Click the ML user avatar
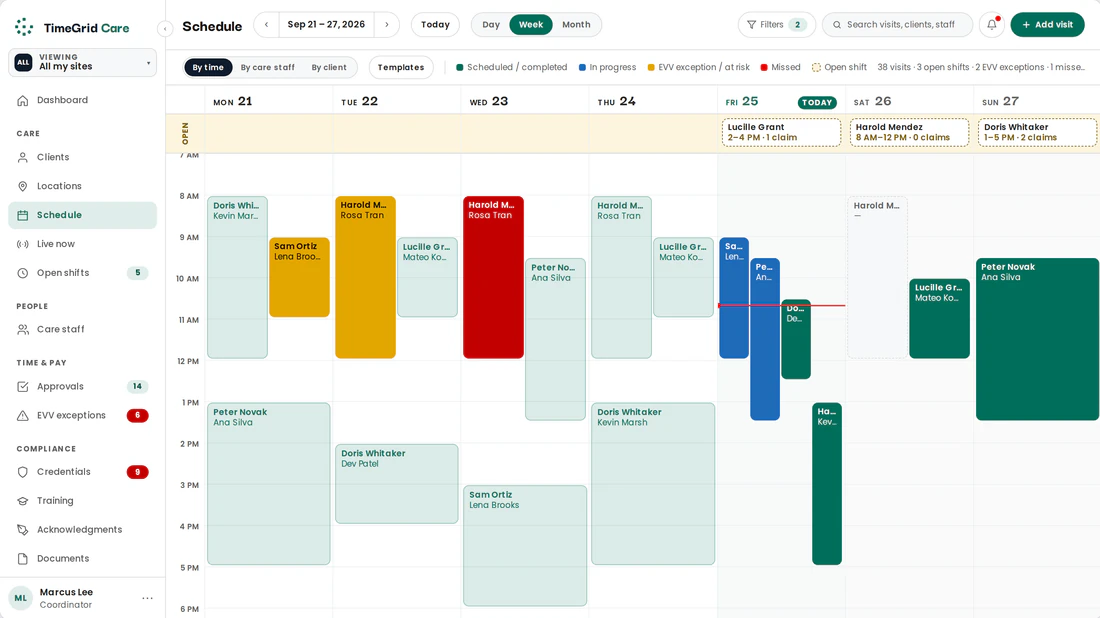The width and height of the screenshot is (1100, 618). 20,598
